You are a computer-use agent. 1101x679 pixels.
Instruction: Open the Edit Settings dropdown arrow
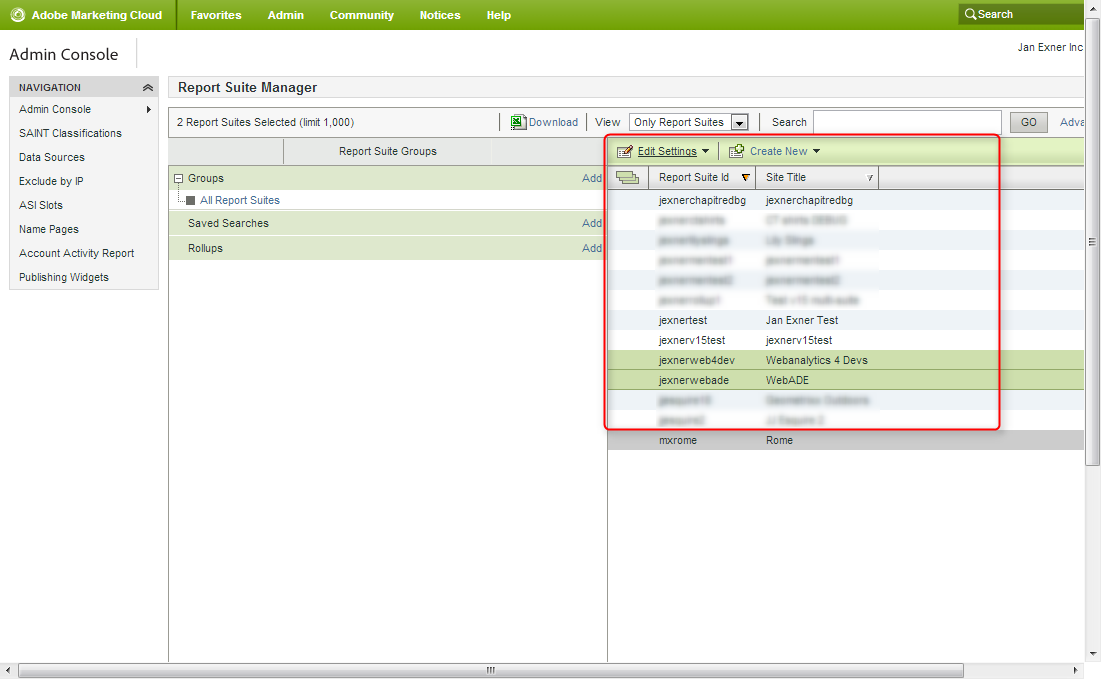coord(705,152)
